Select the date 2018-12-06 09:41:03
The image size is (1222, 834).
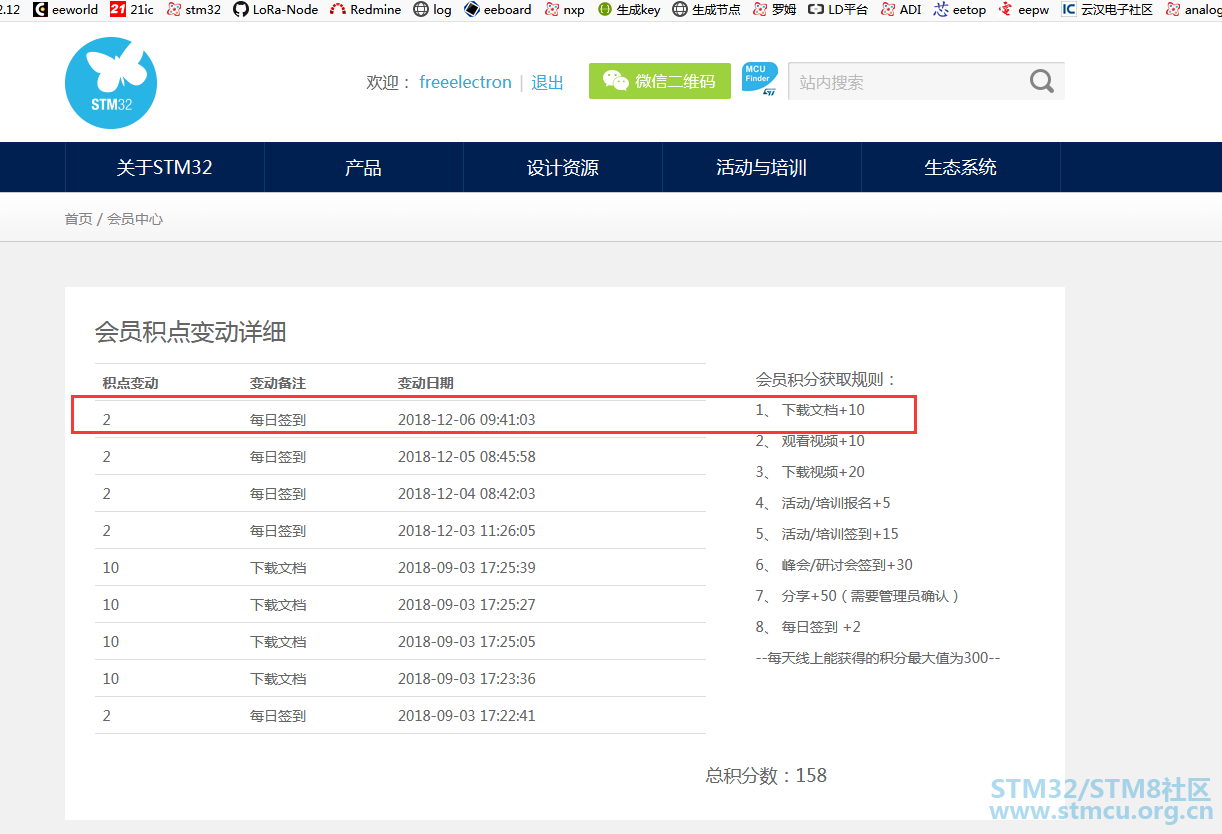tap(467, 420)
